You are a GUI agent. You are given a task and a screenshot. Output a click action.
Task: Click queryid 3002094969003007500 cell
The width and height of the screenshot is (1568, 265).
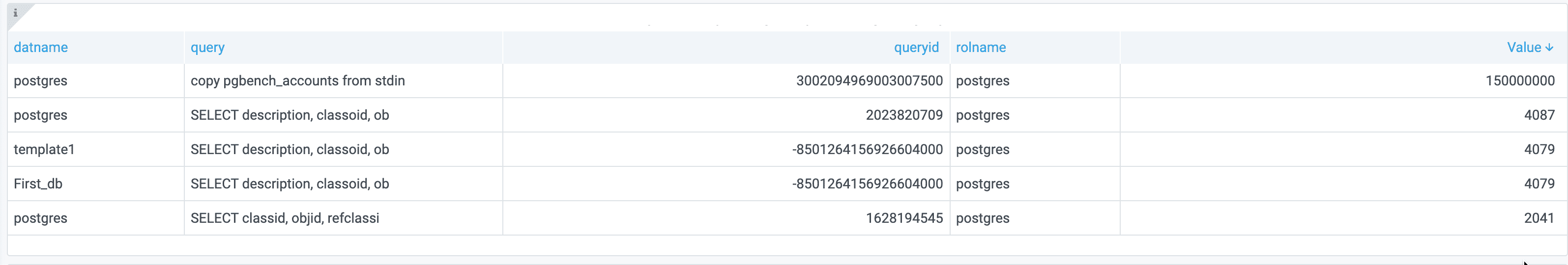click(x=869, y=81)
